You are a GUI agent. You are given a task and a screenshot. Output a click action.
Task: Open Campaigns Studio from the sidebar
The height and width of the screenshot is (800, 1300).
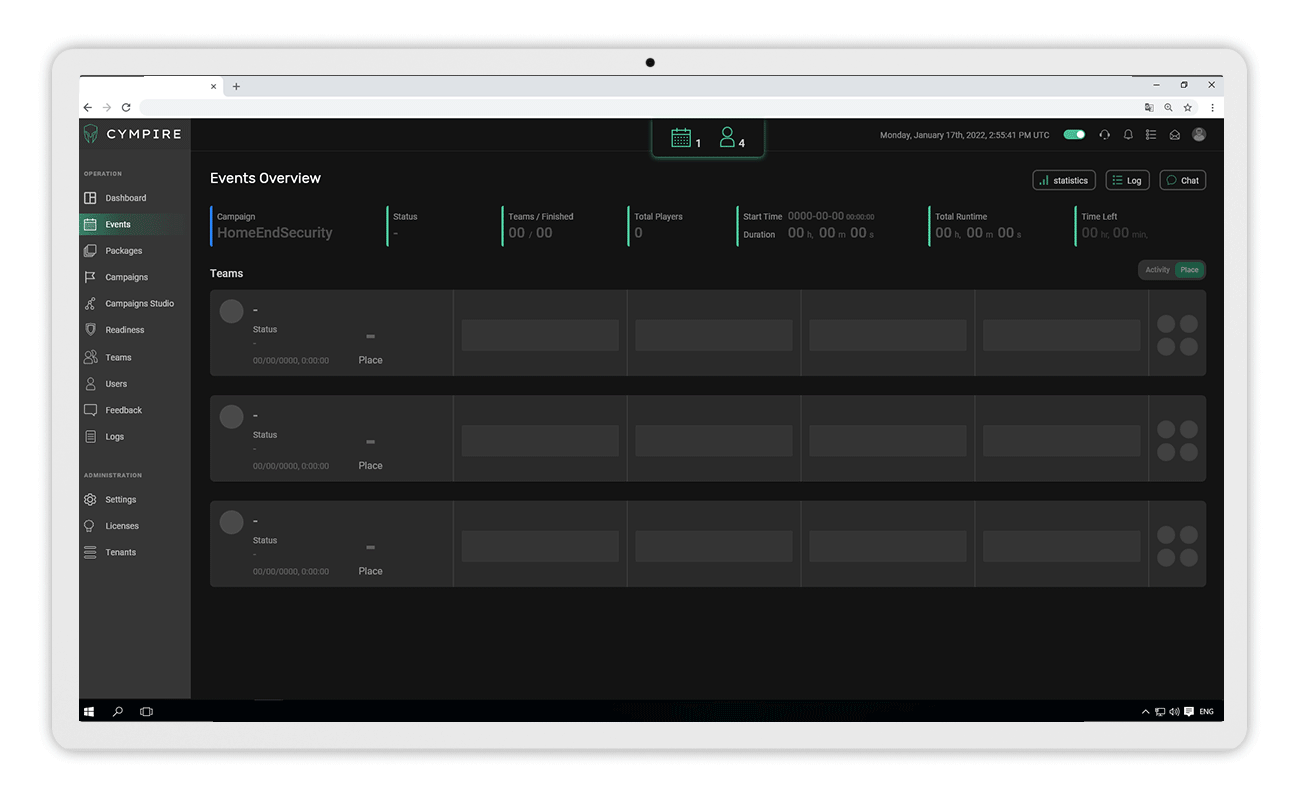tap(139, 303)
